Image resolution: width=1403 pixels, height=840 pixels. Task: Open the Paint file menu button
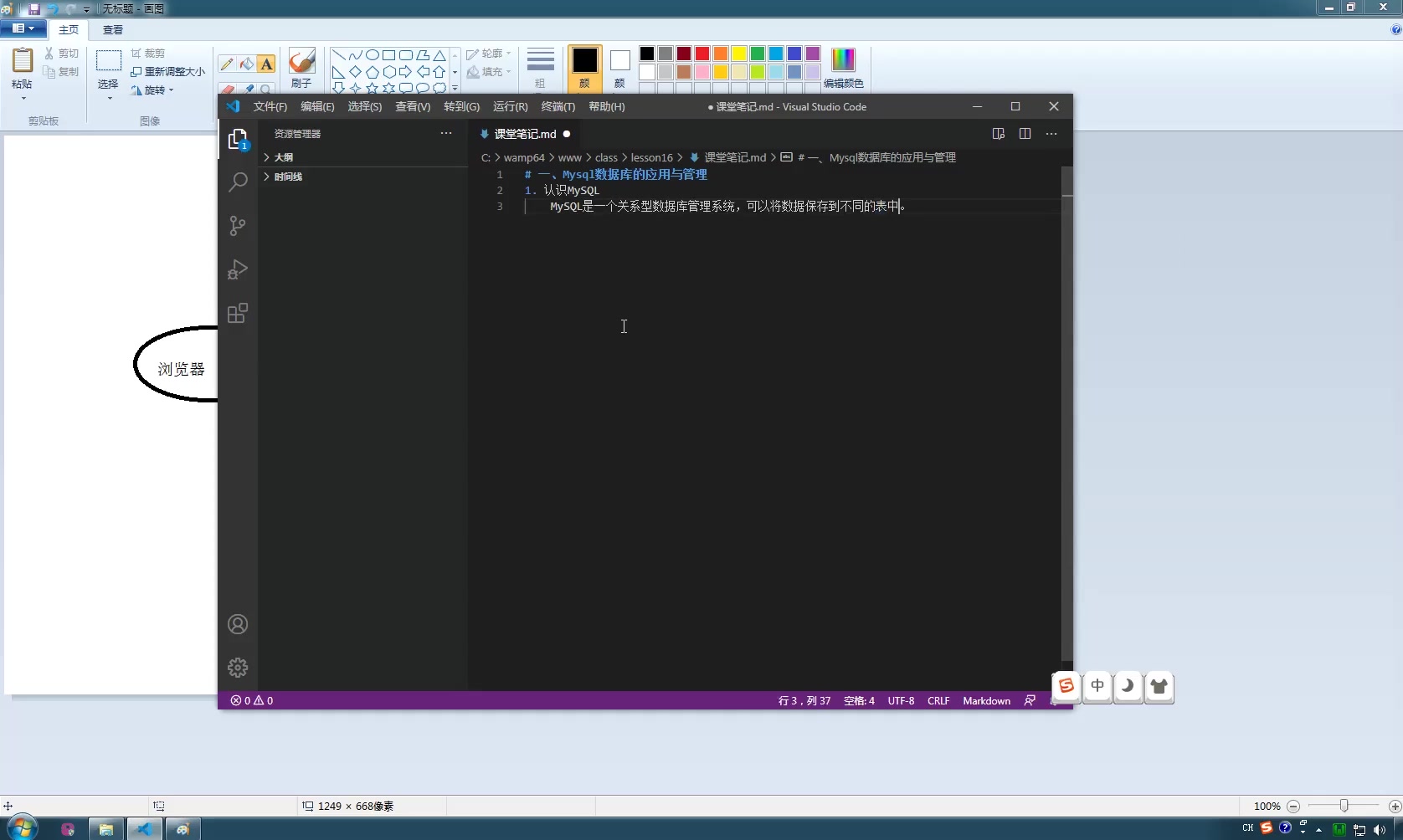pos(23,28)
